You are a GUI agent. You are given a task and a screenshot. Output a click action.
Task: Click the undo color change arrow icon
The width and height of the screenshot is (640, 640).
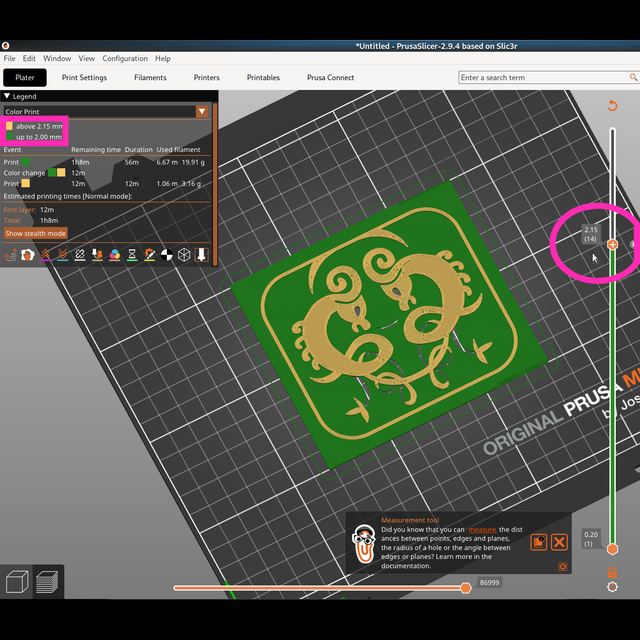point(612,106)
